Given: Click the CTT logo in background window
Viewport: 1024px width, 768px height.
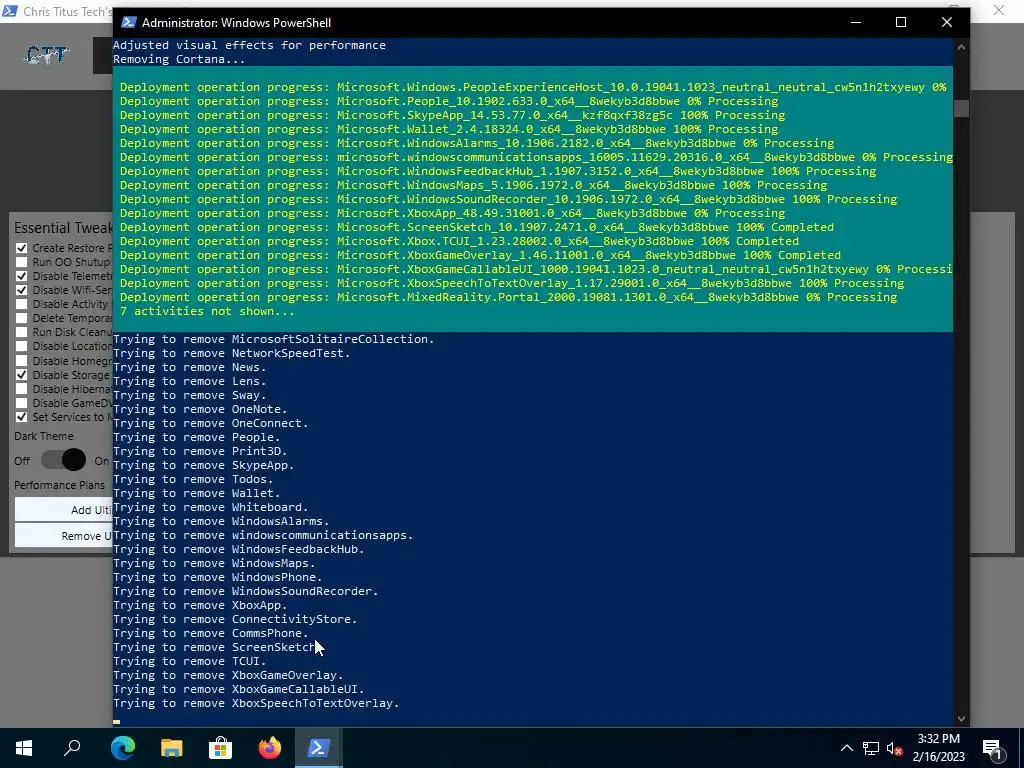Looking at the screenshot, I should click(x=46, y=55).
